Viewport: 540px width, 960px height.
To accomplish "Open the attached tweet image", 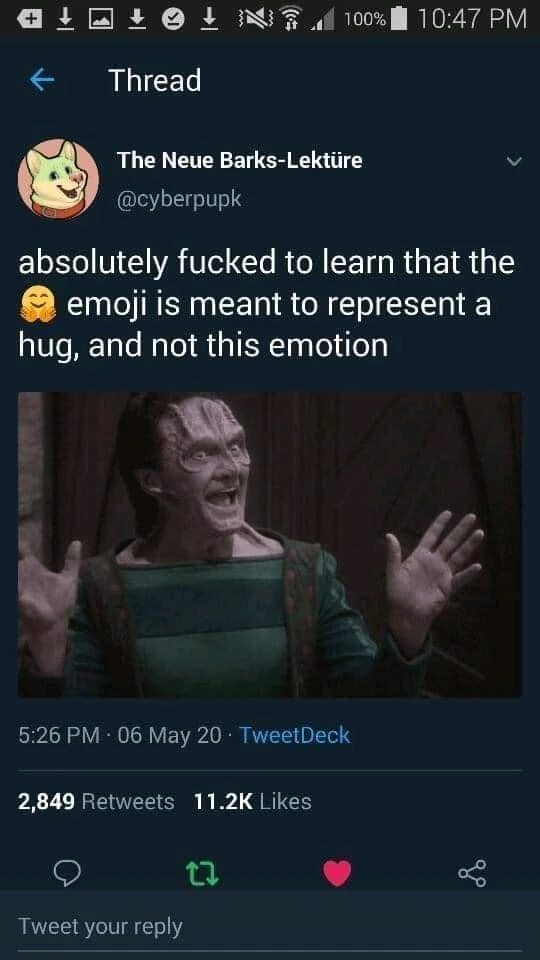I will (270, 544).
